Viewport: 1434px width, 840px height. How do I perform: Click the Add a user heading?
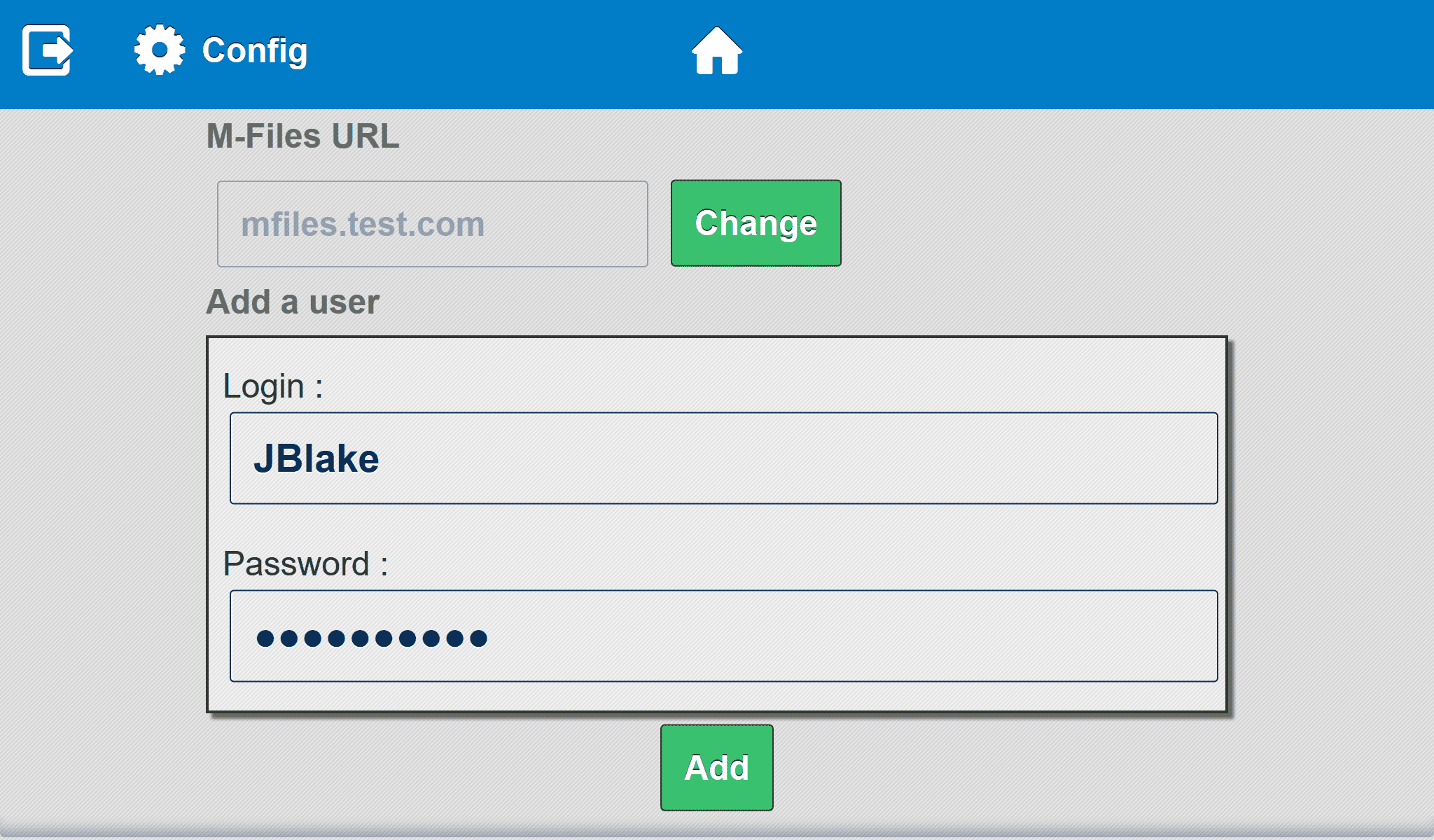(x=293, y=302)
